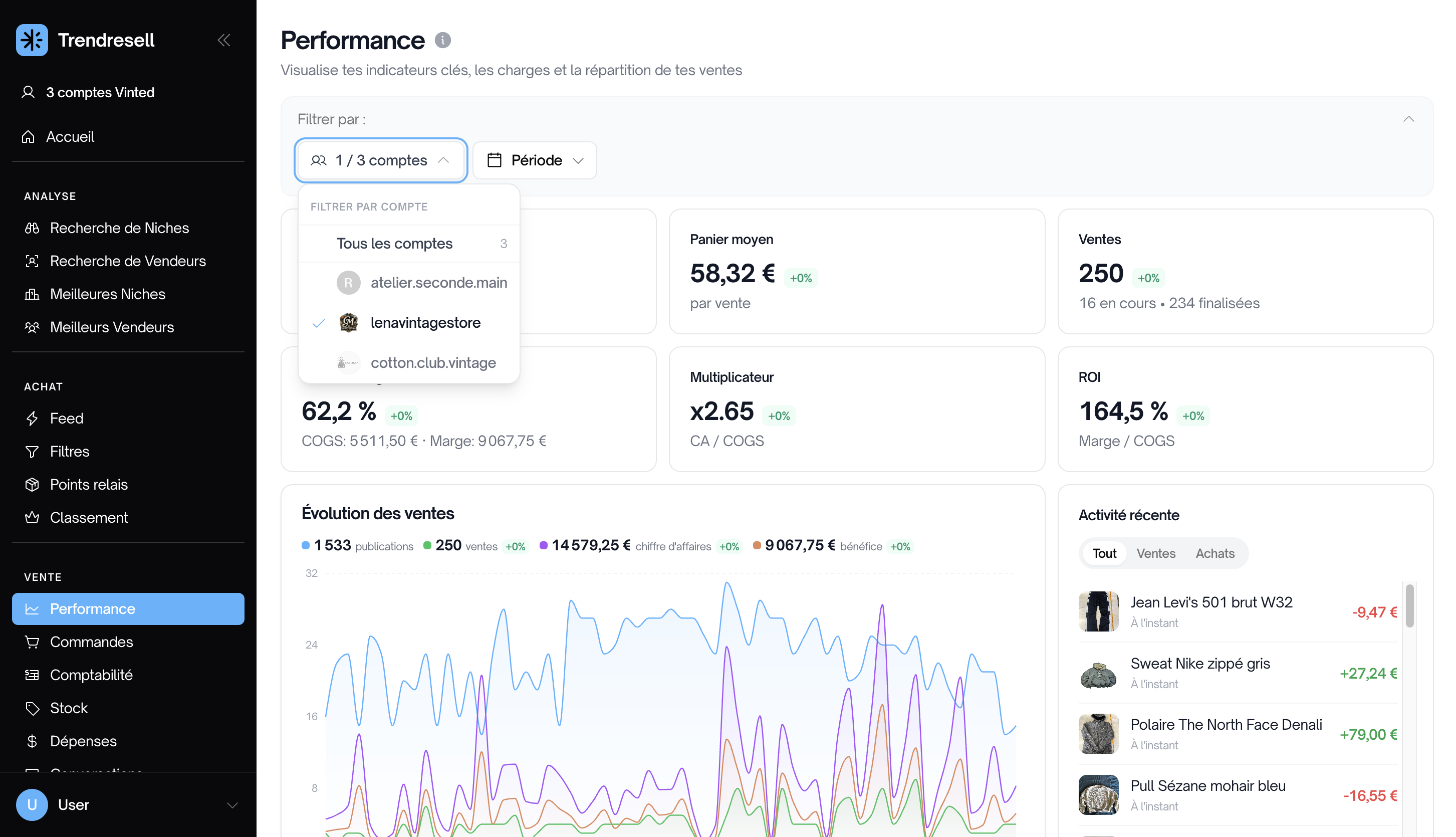Check the atelier.seconde.main account
Screen dimensions: 1456x837
tap(408, 283)
